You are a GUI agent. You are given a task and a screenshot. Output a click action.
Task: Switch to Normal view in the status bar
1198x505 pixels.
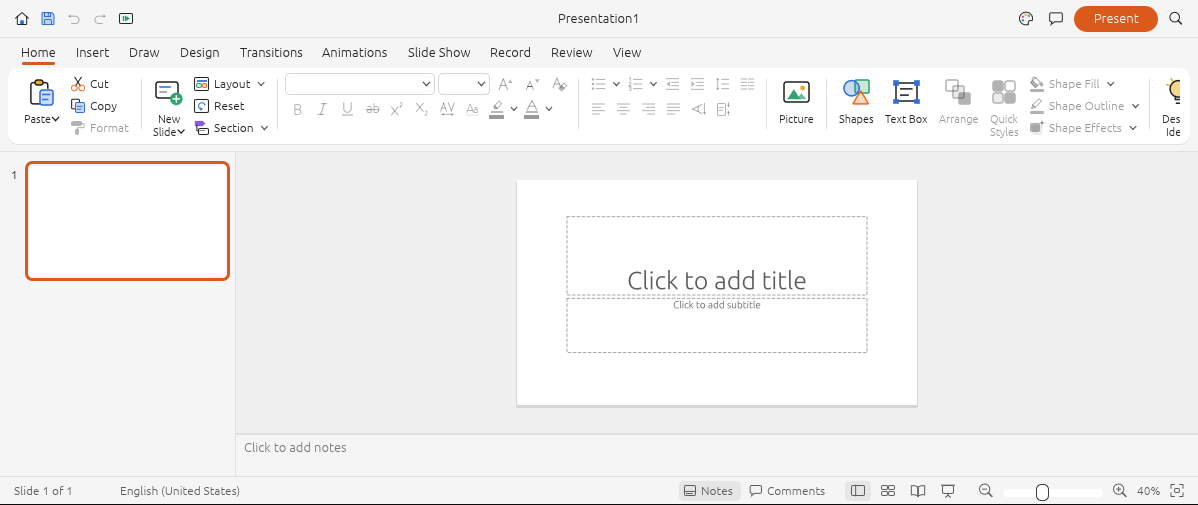pos(858,491)
